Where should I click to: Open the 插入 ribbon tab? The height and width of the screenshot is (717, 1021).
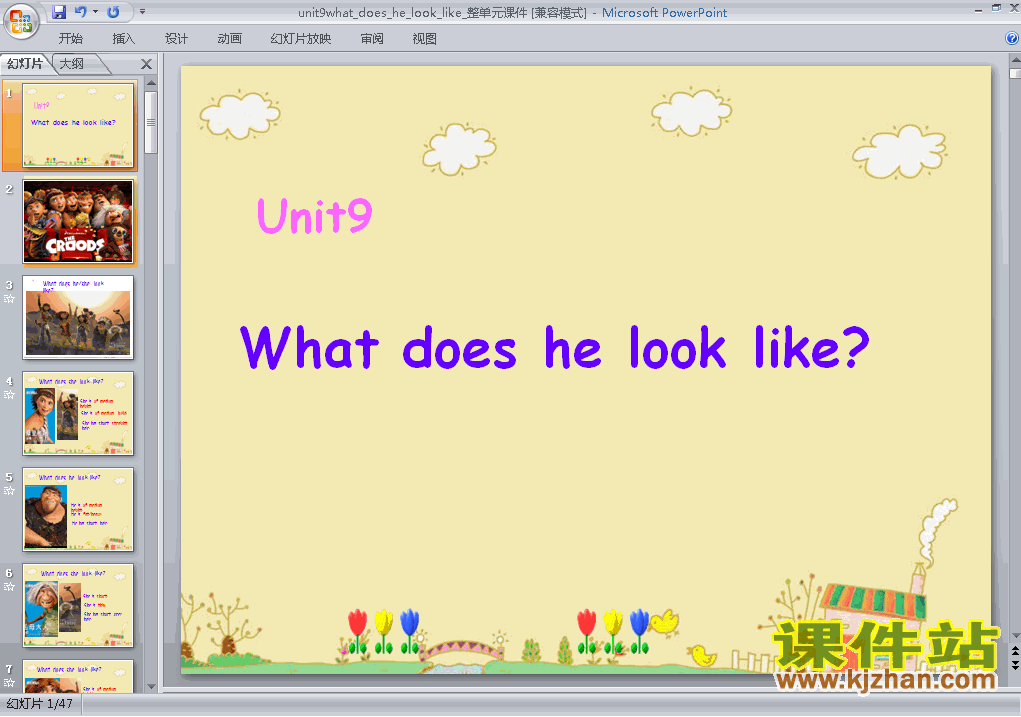(x=123, y=38)
